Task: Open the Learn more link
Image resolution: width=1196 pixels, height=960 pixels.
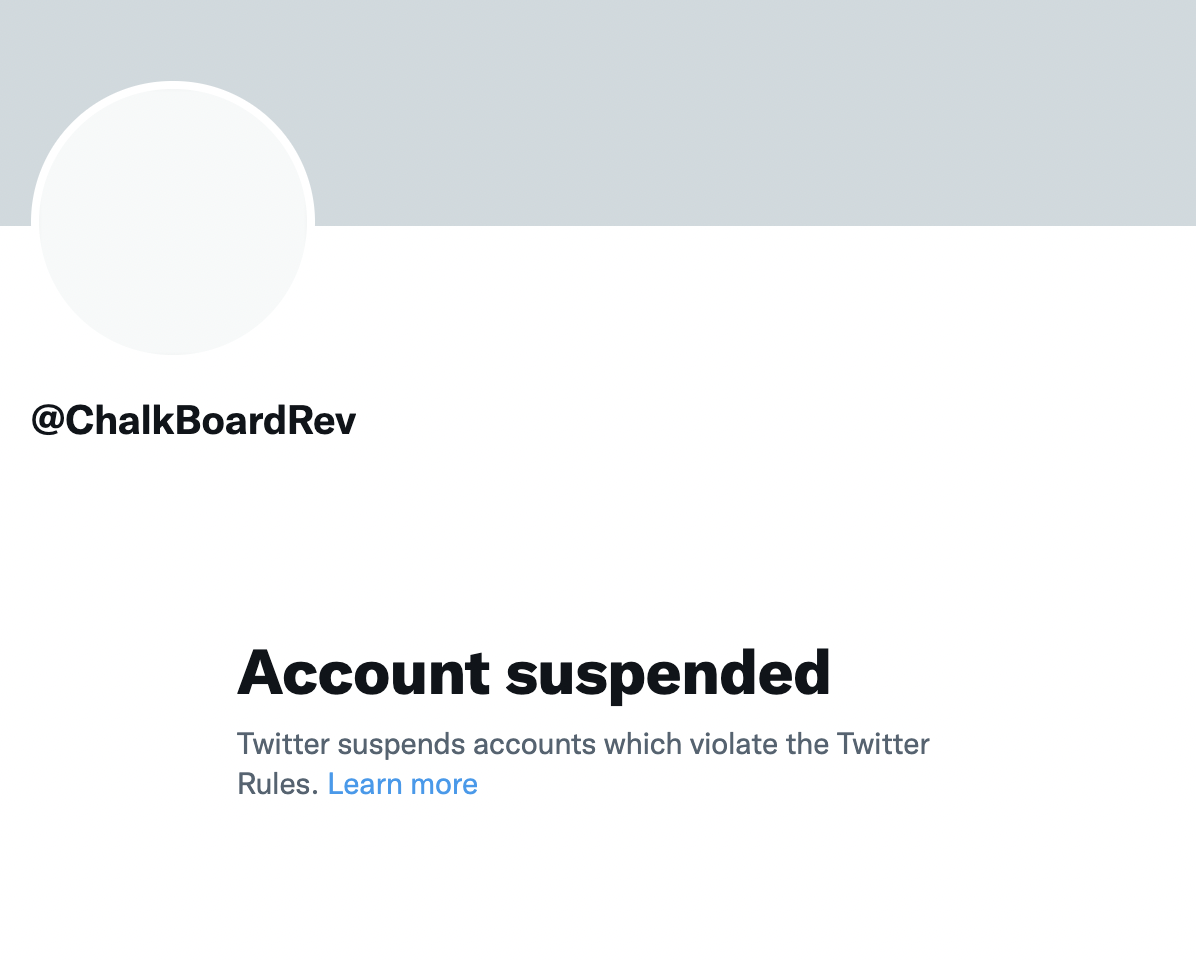Action: [x=402, y=784]
